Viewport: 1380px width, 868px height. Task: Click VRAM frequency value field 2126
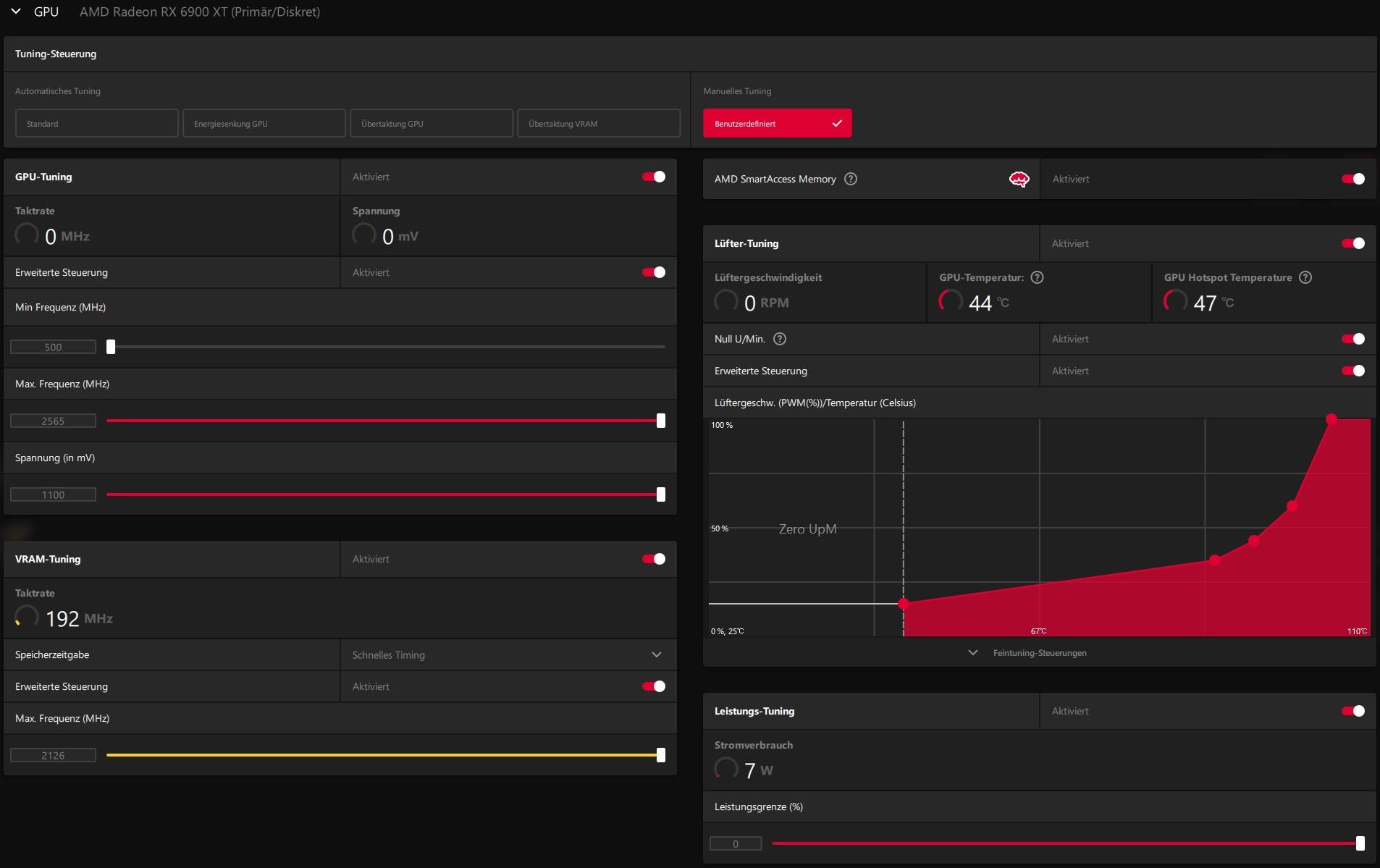click(53, 755)
